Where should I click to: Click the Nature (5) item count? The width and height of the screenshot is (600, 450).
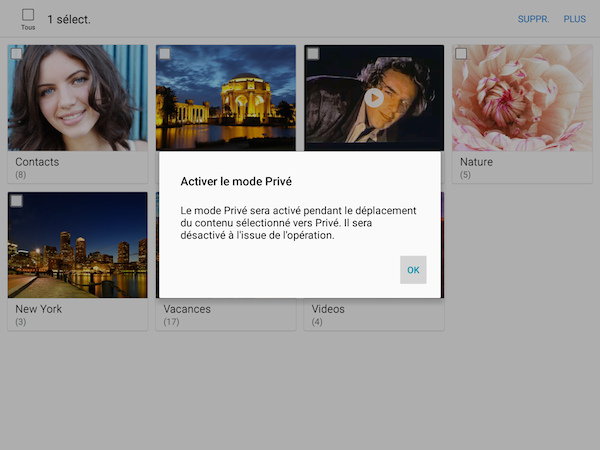click(x=465, y=175)
